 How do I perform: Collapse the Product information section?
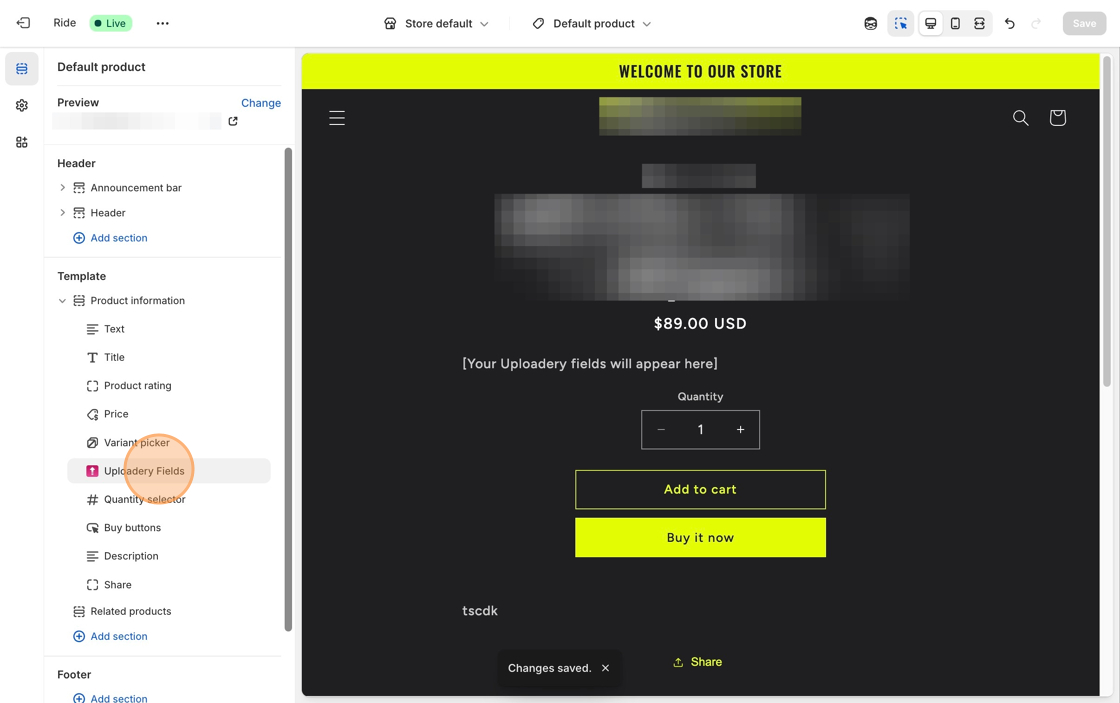click(62, 301)
